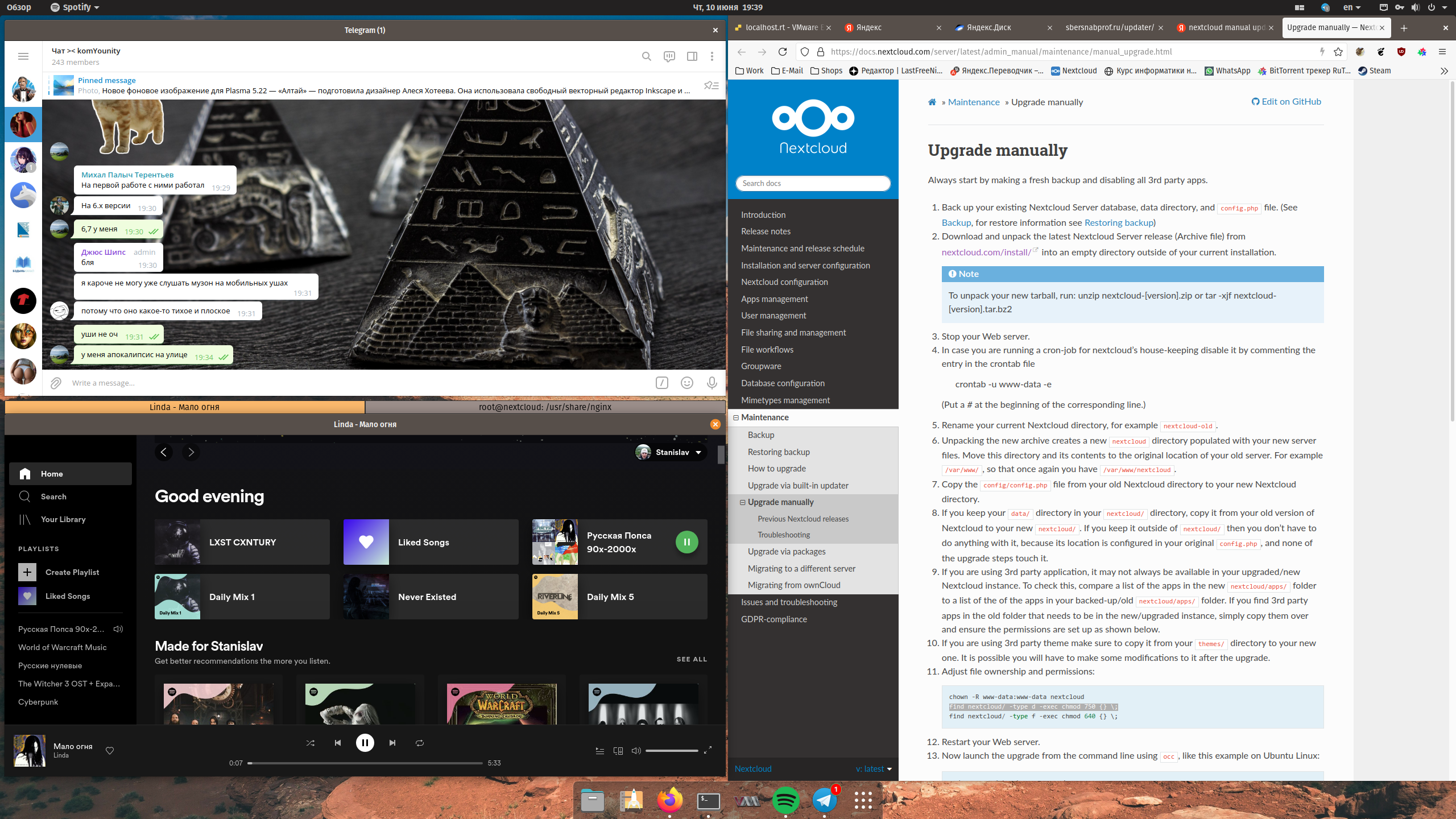Screen dimensions: 1456x819
Task: Record a voice message in Telegram
Action: pos(712,383)
